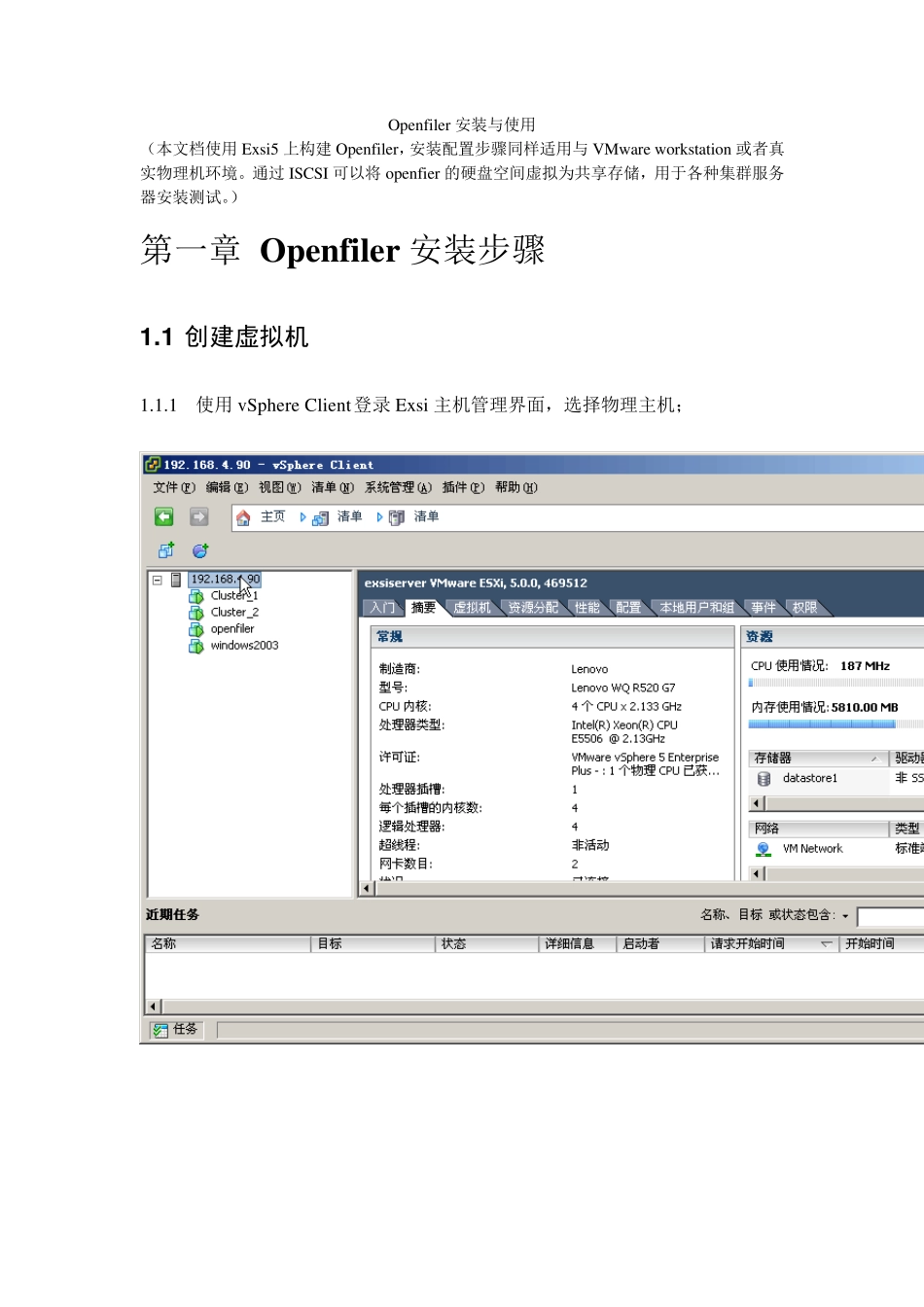This screenshot has width=924, height=1307.
Task: Click the host server icon for 192.168.4.90
Action: pyautogui.click(x=176, y=580)
